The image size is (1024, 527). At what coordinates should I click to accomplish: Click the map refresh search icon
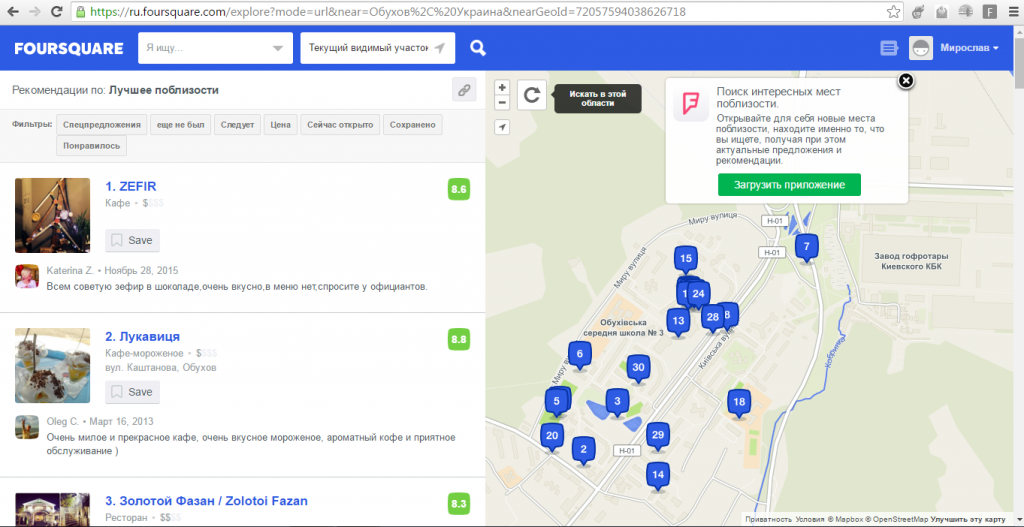(x=532, y=95)
